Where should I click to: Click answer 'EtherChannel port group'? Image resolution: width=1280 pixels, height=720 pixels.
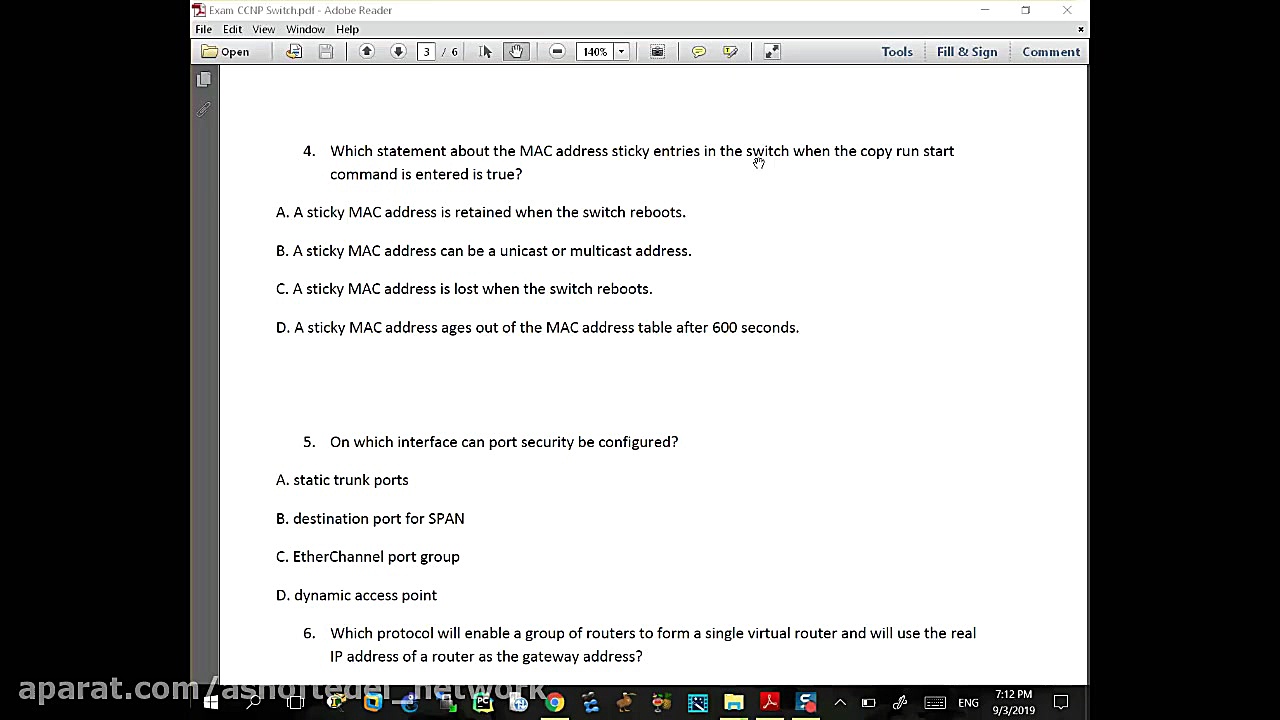click(x=368, y=557)
